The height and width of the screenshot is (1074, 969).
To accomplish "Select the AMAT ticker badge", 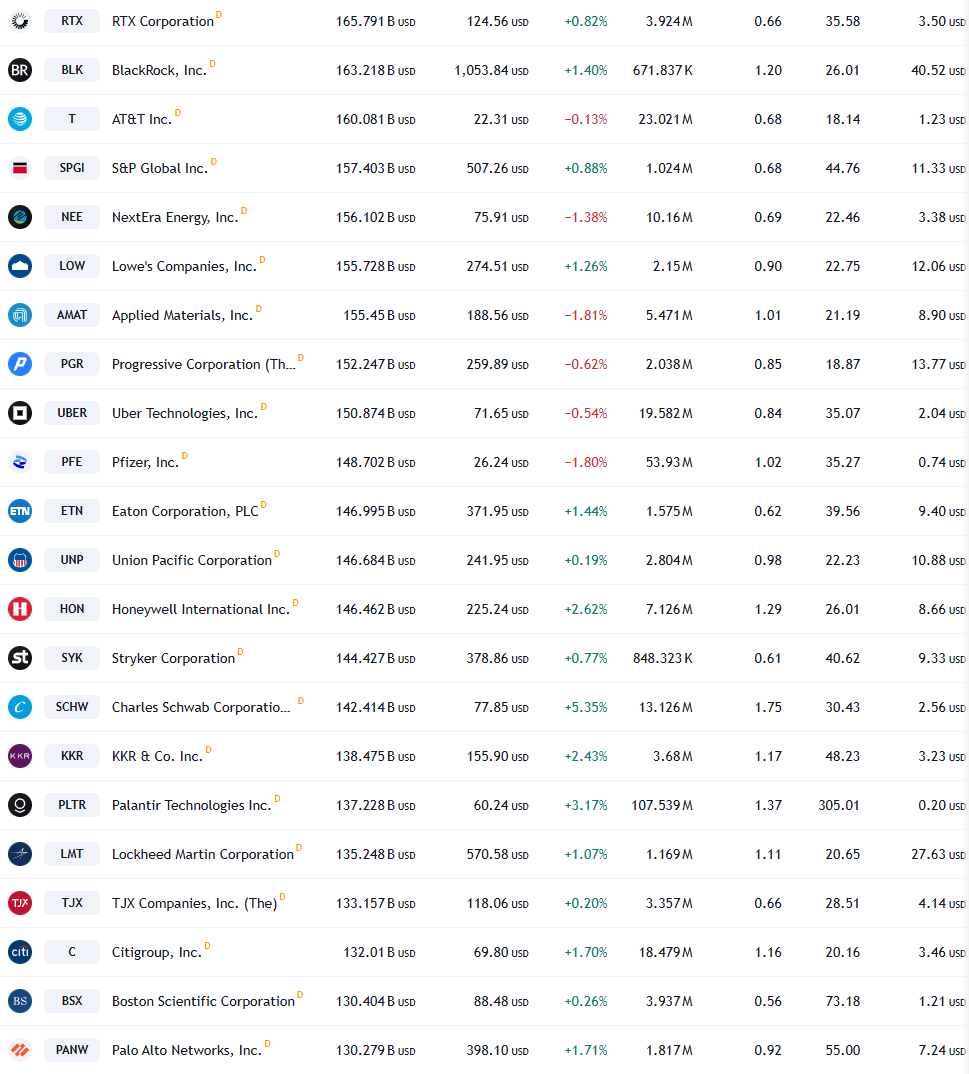I will pos(72,315).
